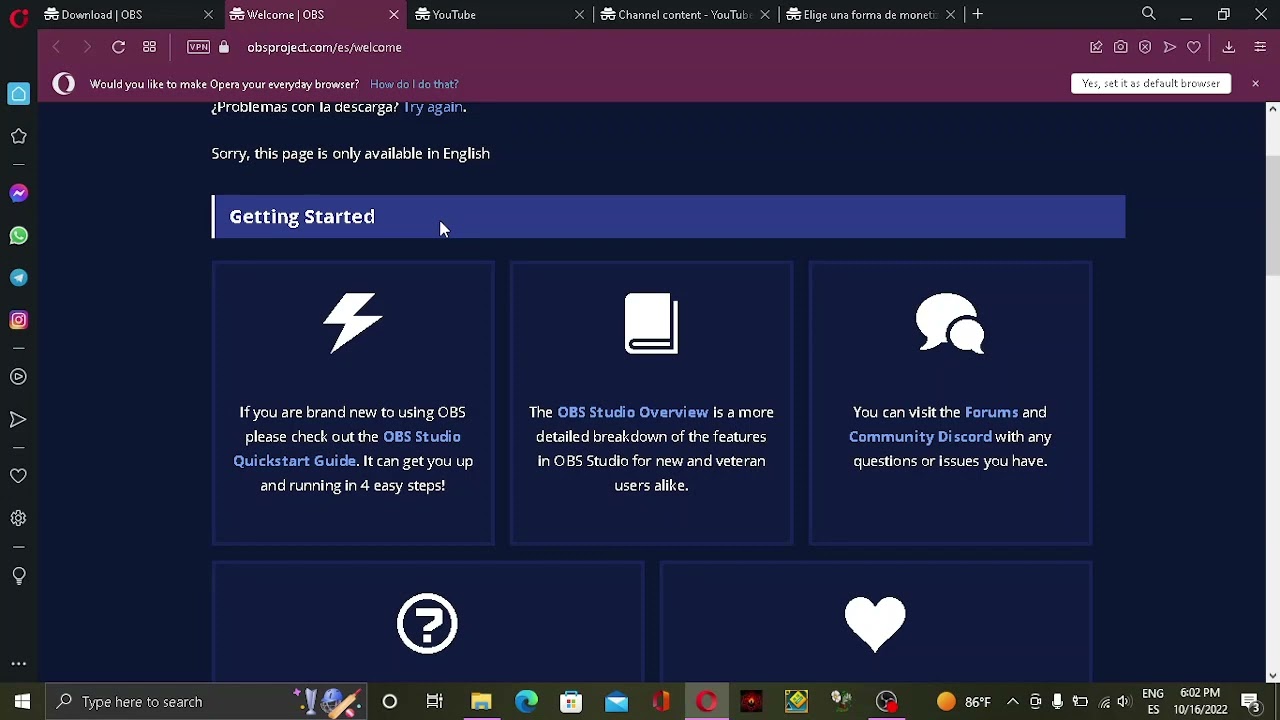Open My Flow in the sidebar

18,420
